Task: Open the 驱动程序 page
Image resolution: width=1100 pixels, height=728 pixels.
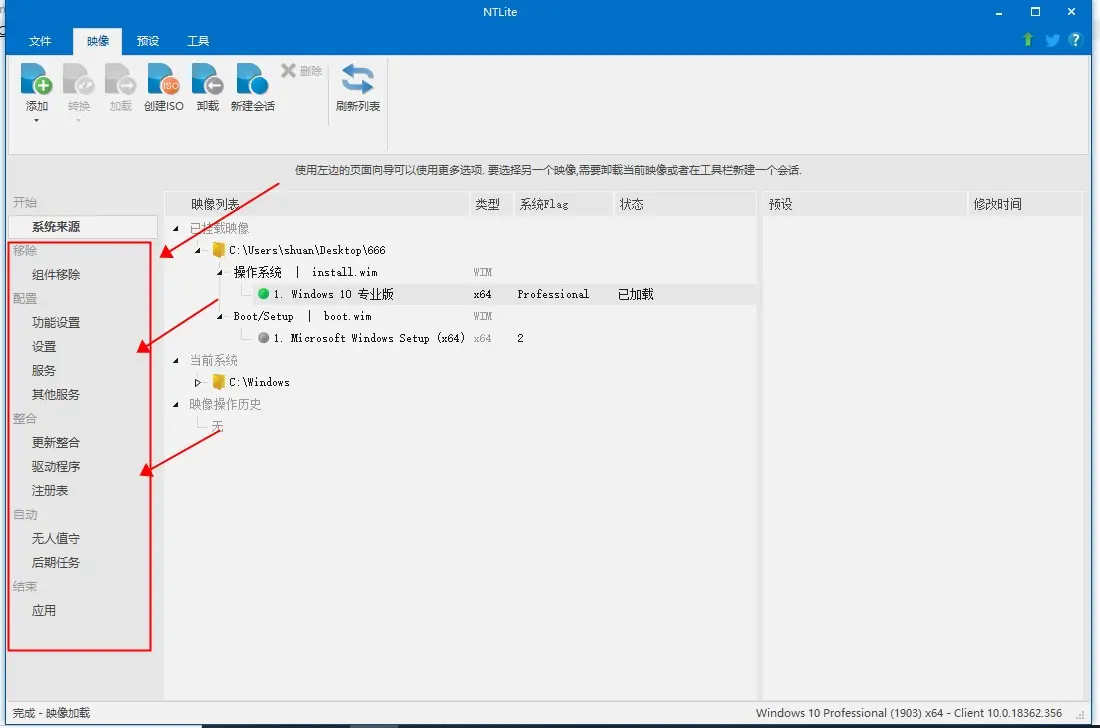Action: point(56,466)
